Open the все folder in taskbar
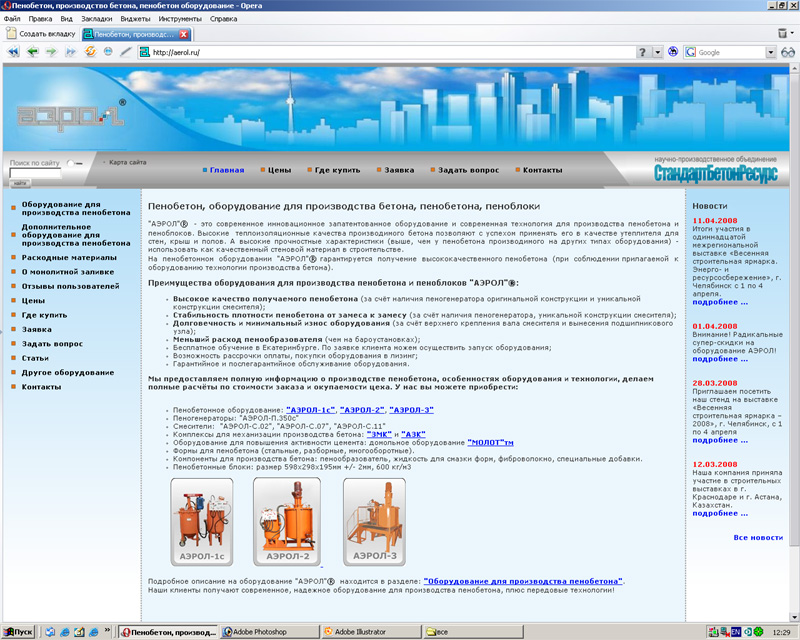This screenshot has width=800, height=640. 473,632
